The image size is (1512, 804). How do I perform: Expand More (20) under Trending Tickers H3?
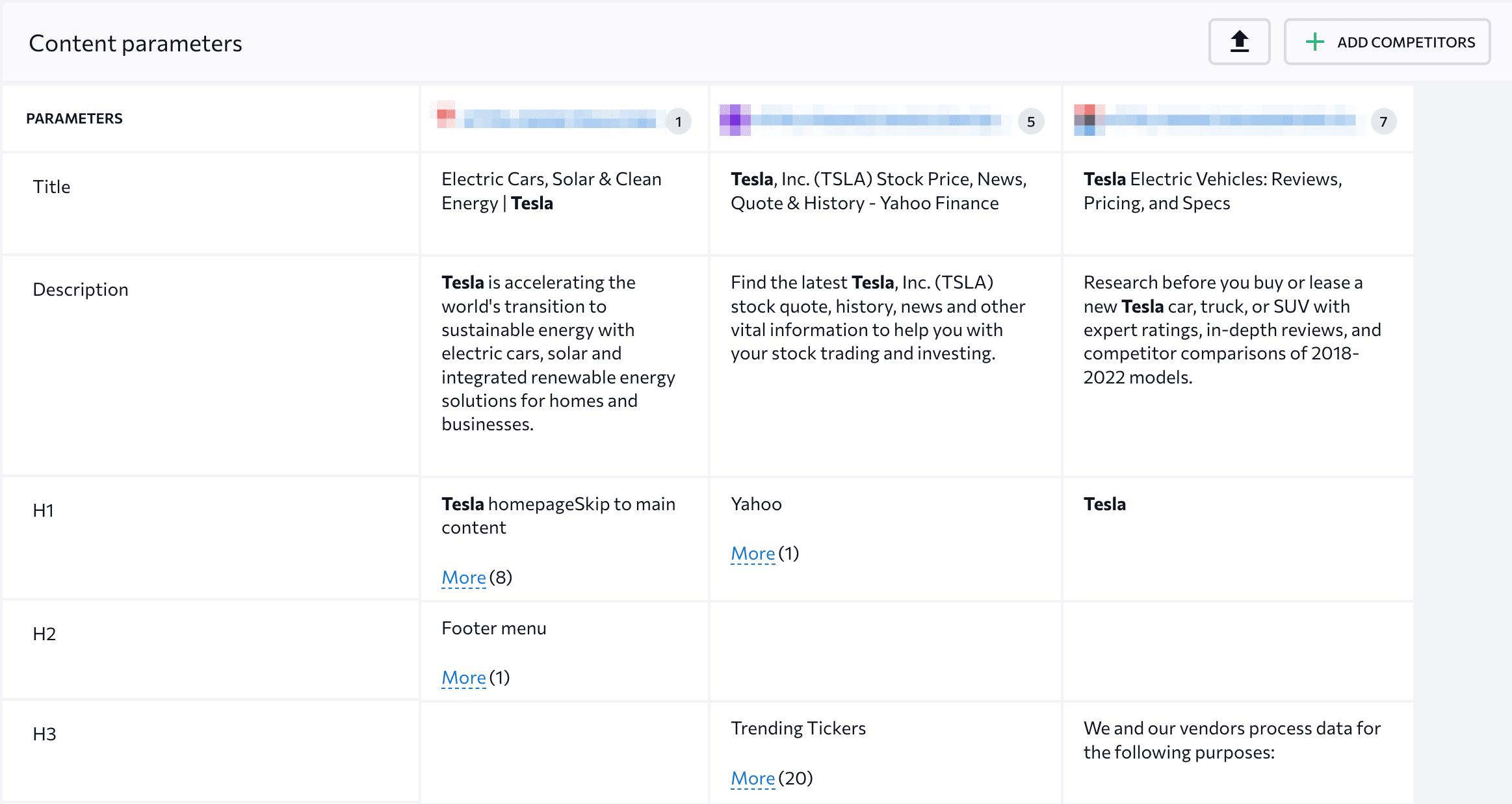point(753,778)
